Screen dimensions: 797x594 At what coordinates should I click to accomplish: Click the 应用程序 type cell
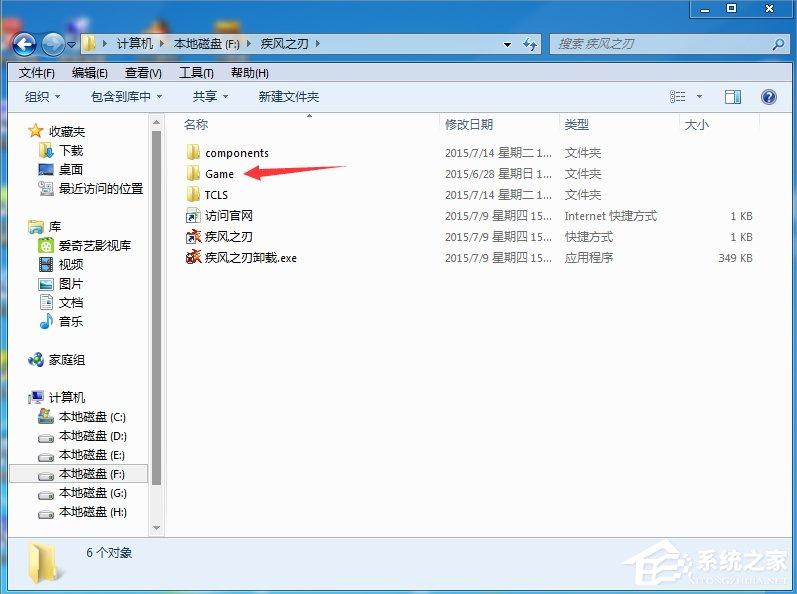point(589,258)
